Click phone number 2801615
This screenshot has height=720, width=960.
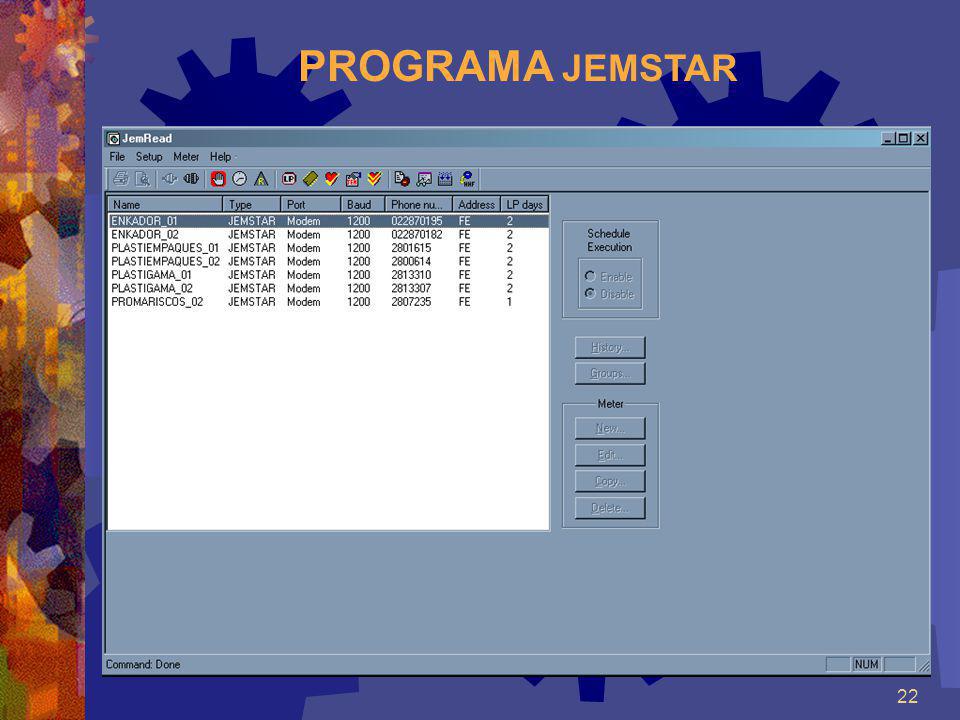coord(411,248)
